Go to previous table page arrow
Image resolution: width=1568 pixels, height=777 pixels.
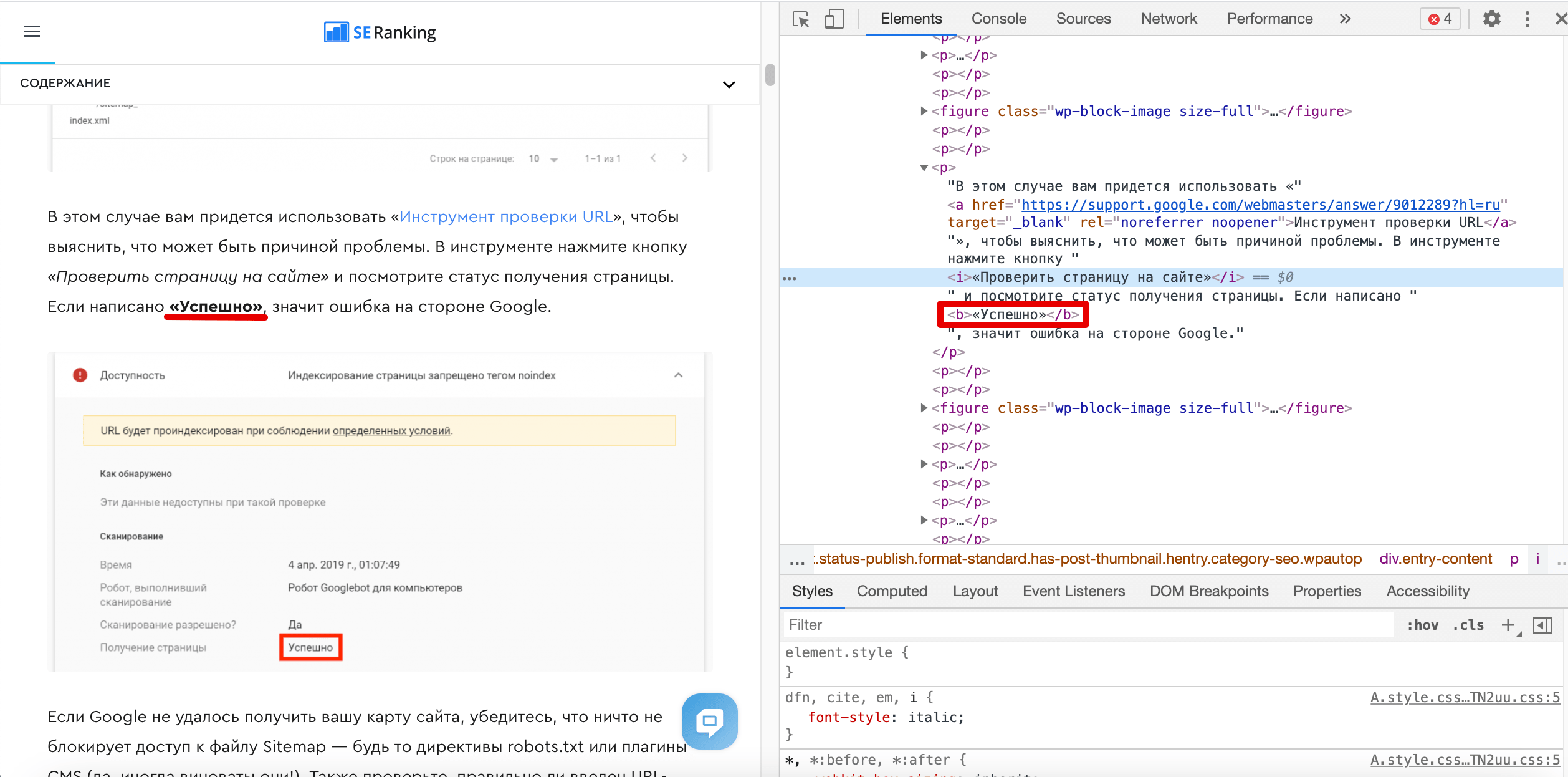click(653, 158)
